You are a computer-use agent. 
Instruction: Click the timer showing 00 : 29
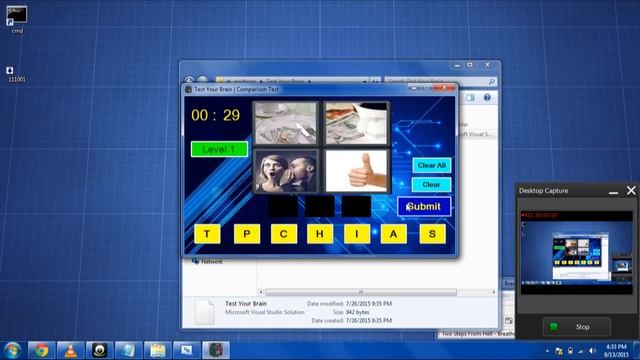(x=216, y=116)
